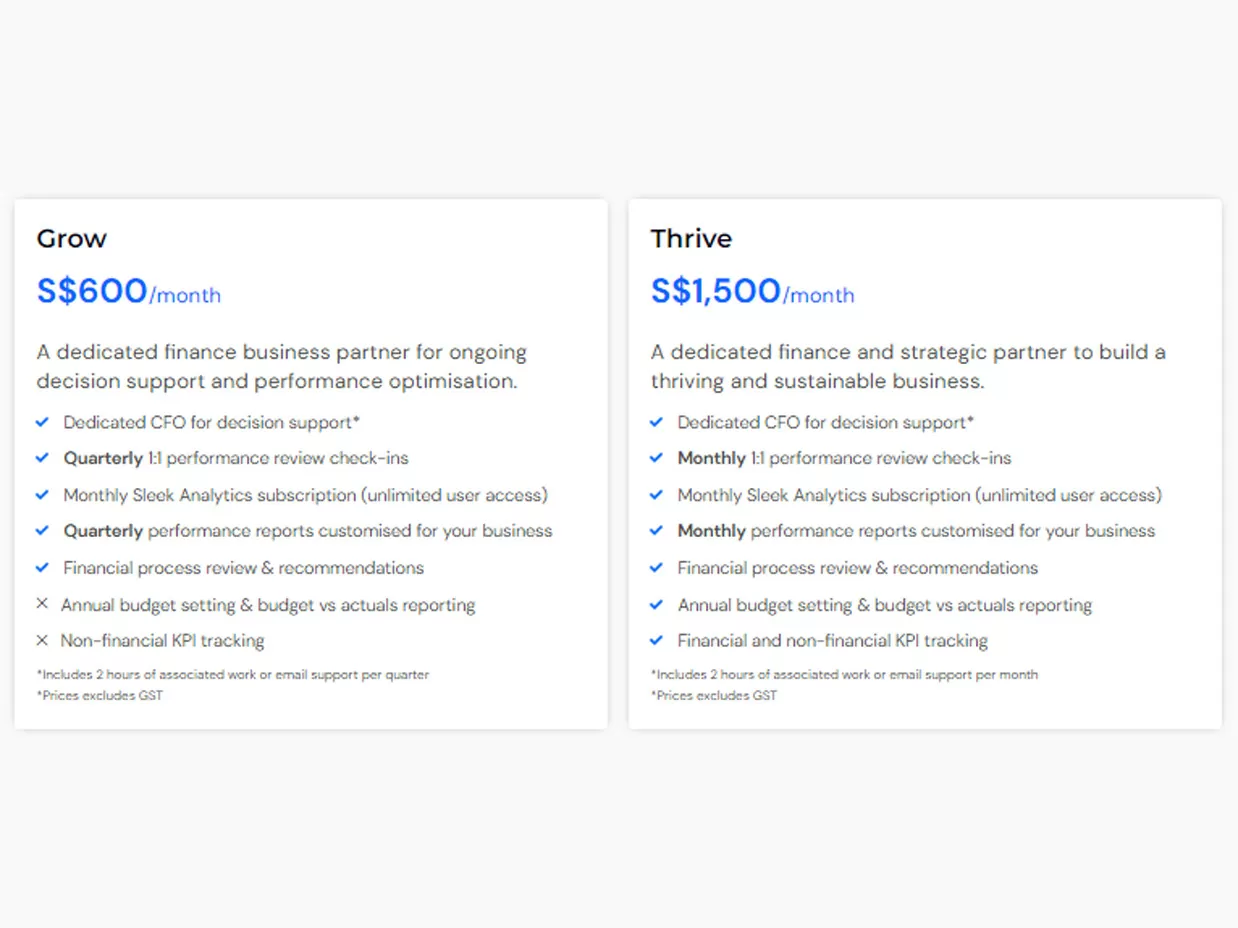Click the checkmark beside Grow's Dedicated CFO feature
Screen dimensions: 1238x928
[43, 422]
